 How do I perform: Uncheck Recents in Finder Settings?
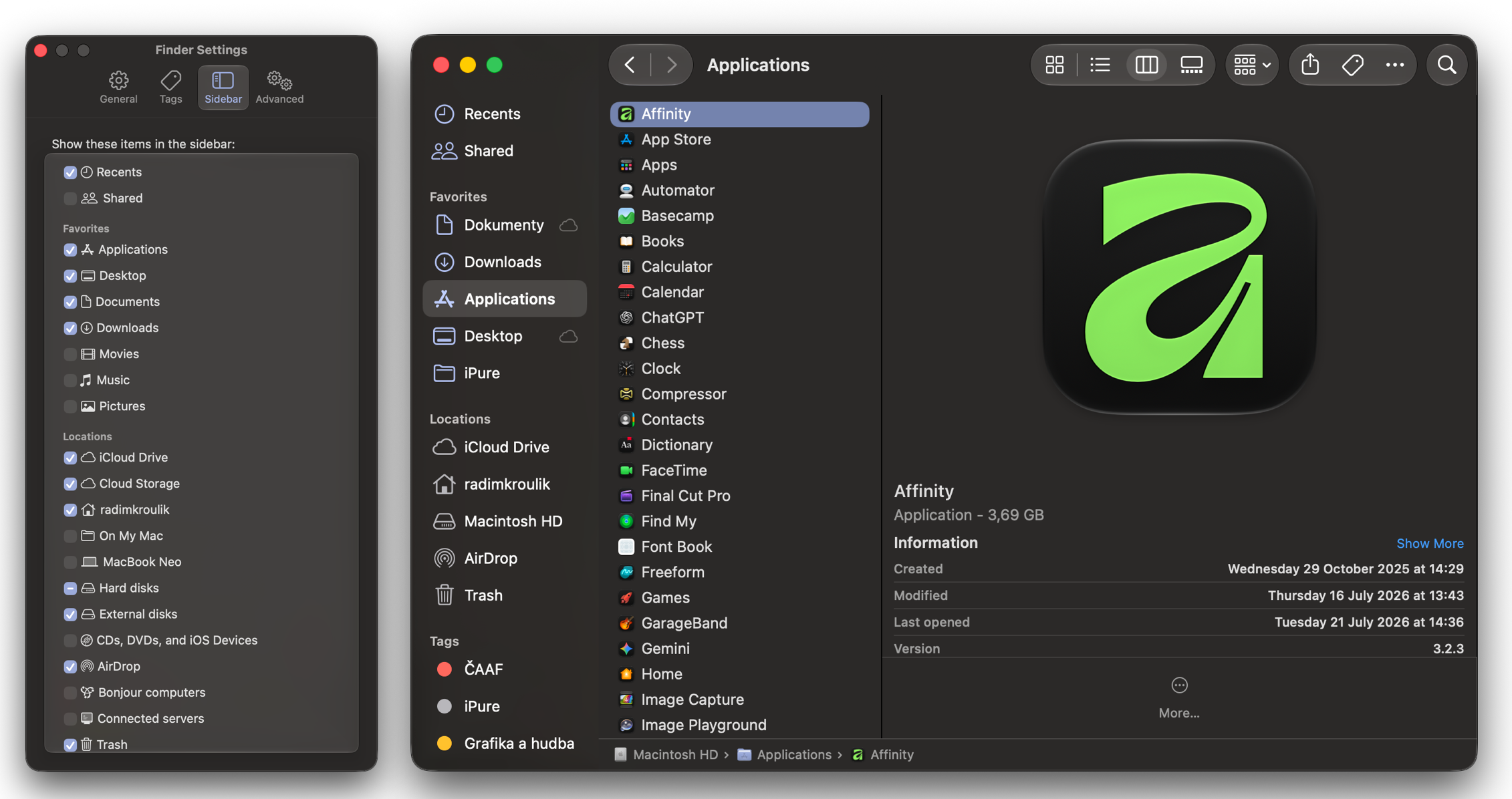[70, 172]
